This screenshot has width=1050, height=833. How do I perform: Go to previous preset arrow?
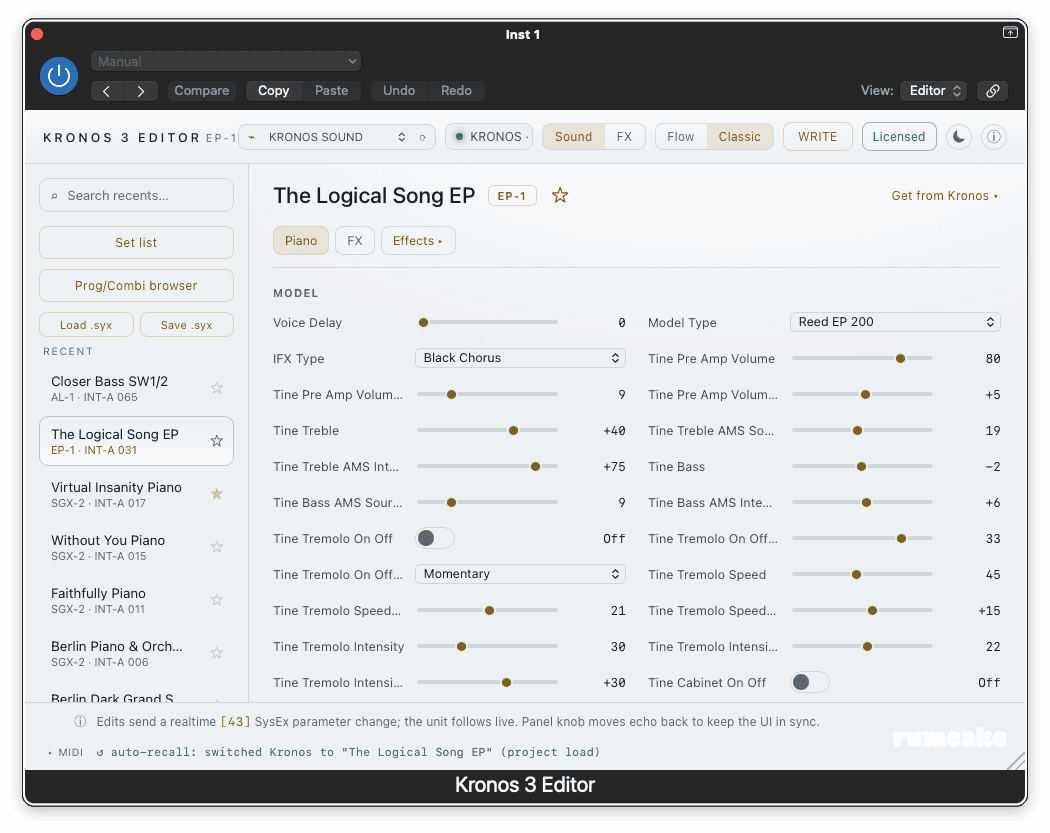(107, 91)
